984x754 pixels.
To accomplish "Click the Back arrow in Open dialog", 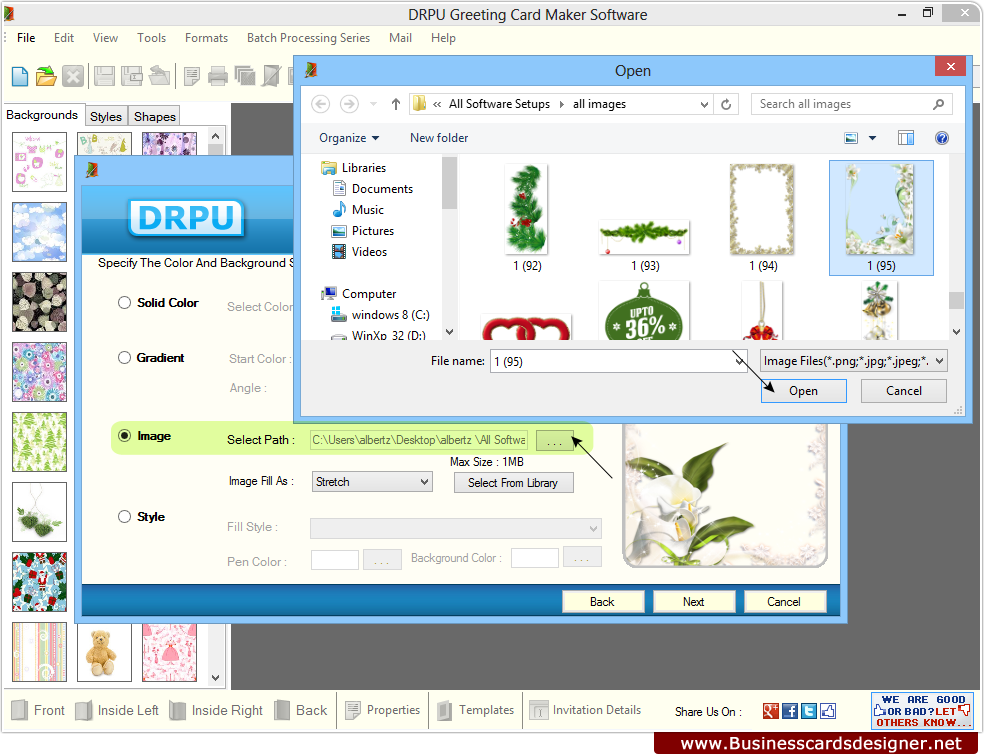I will (x=321, y=104).
